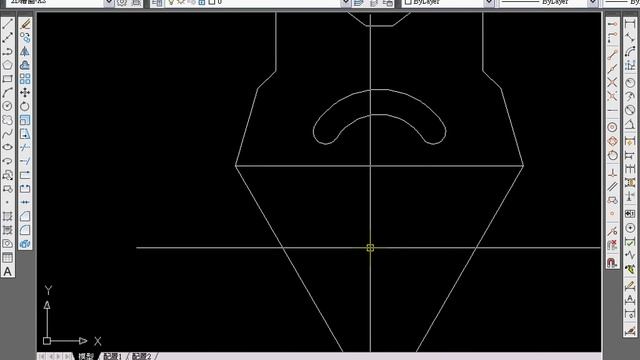This screenshot has width=640, height=360.
Task: Select the Angular dimension tool
Action: tap(630, 124)
